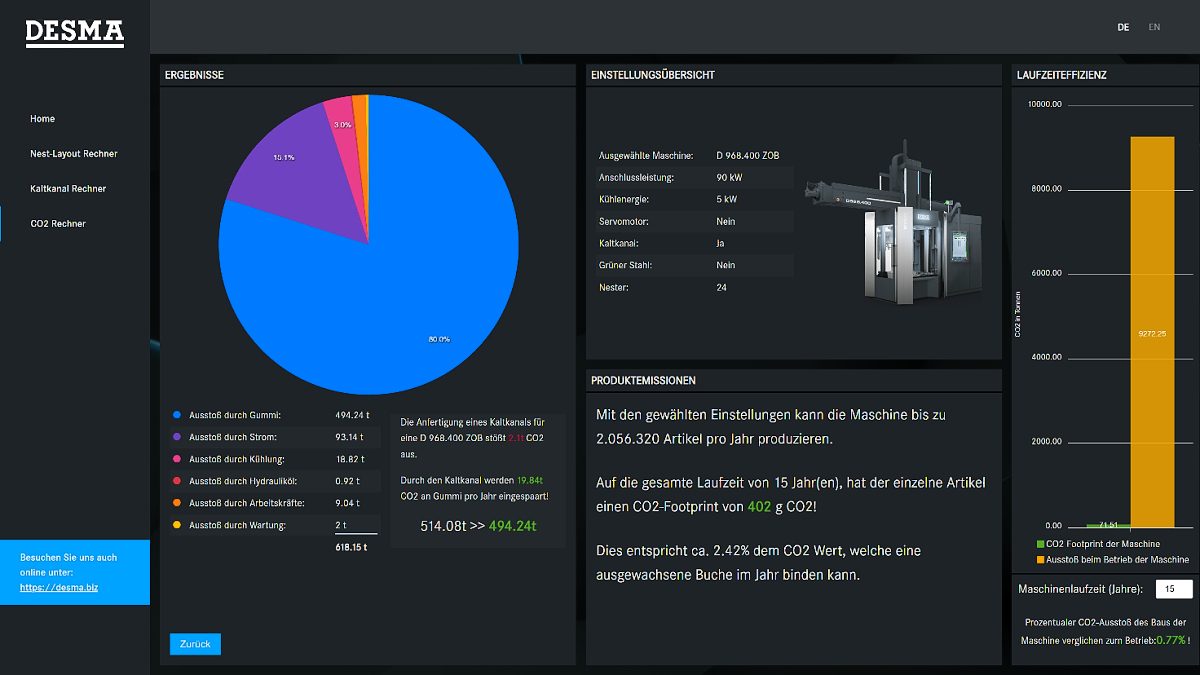Select the blue Gummi legend dot

[177, 415]
